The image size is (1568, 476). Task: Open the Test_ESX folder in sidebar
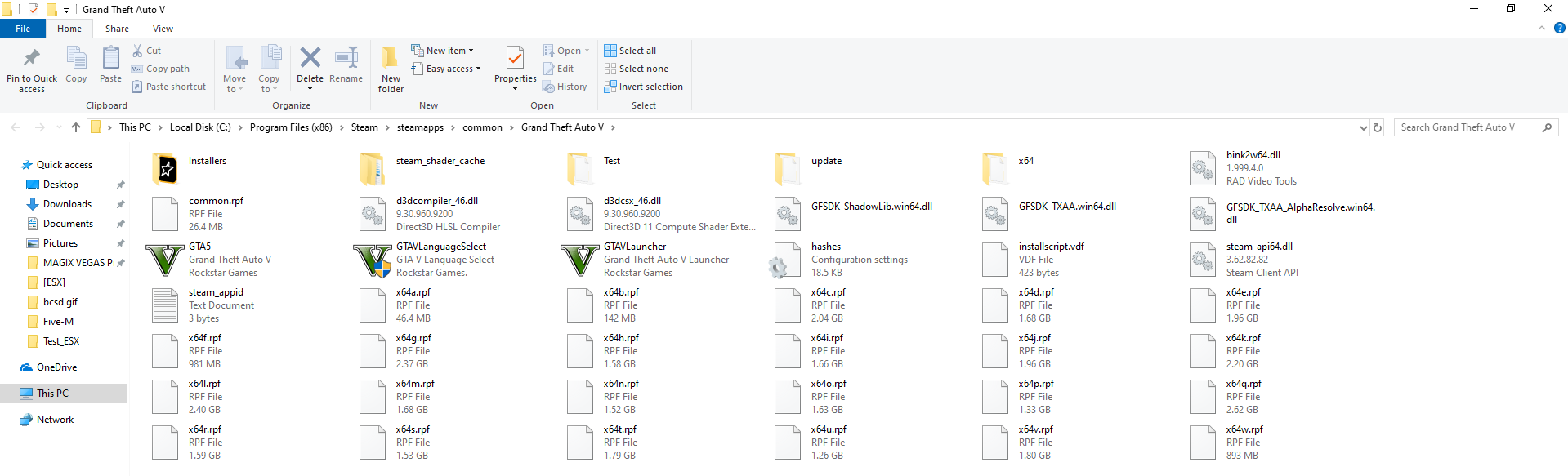(x=61, y=341)
